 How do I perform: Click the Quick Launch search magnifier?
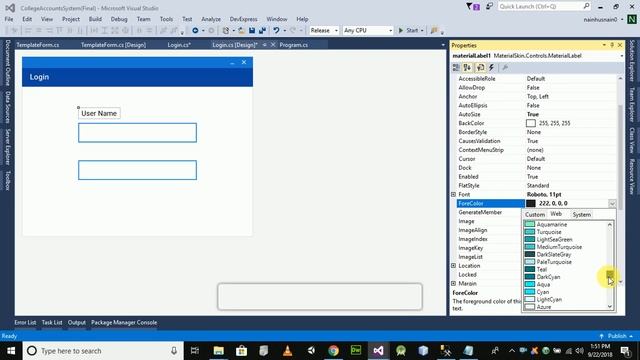pos(586,6)
